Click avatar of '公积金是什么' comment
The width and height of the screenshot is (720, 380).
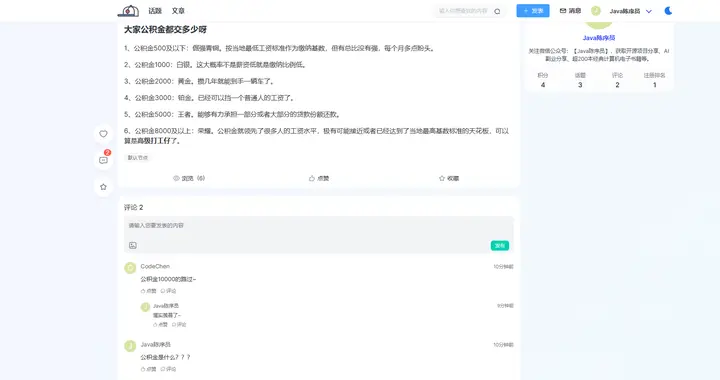click(130, 346)
